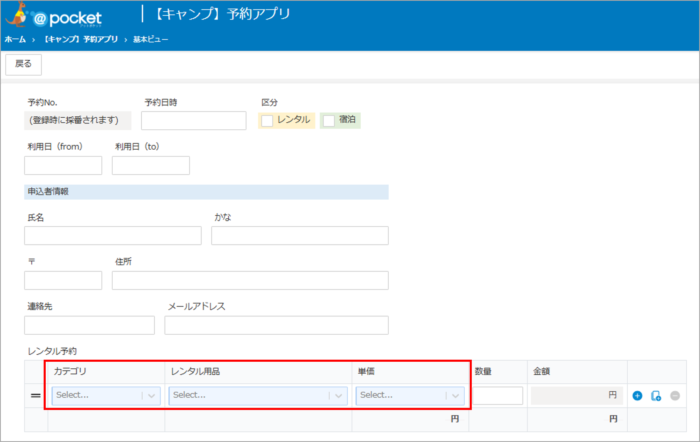Click the 金額 amount field in rental row

point(577,396)
